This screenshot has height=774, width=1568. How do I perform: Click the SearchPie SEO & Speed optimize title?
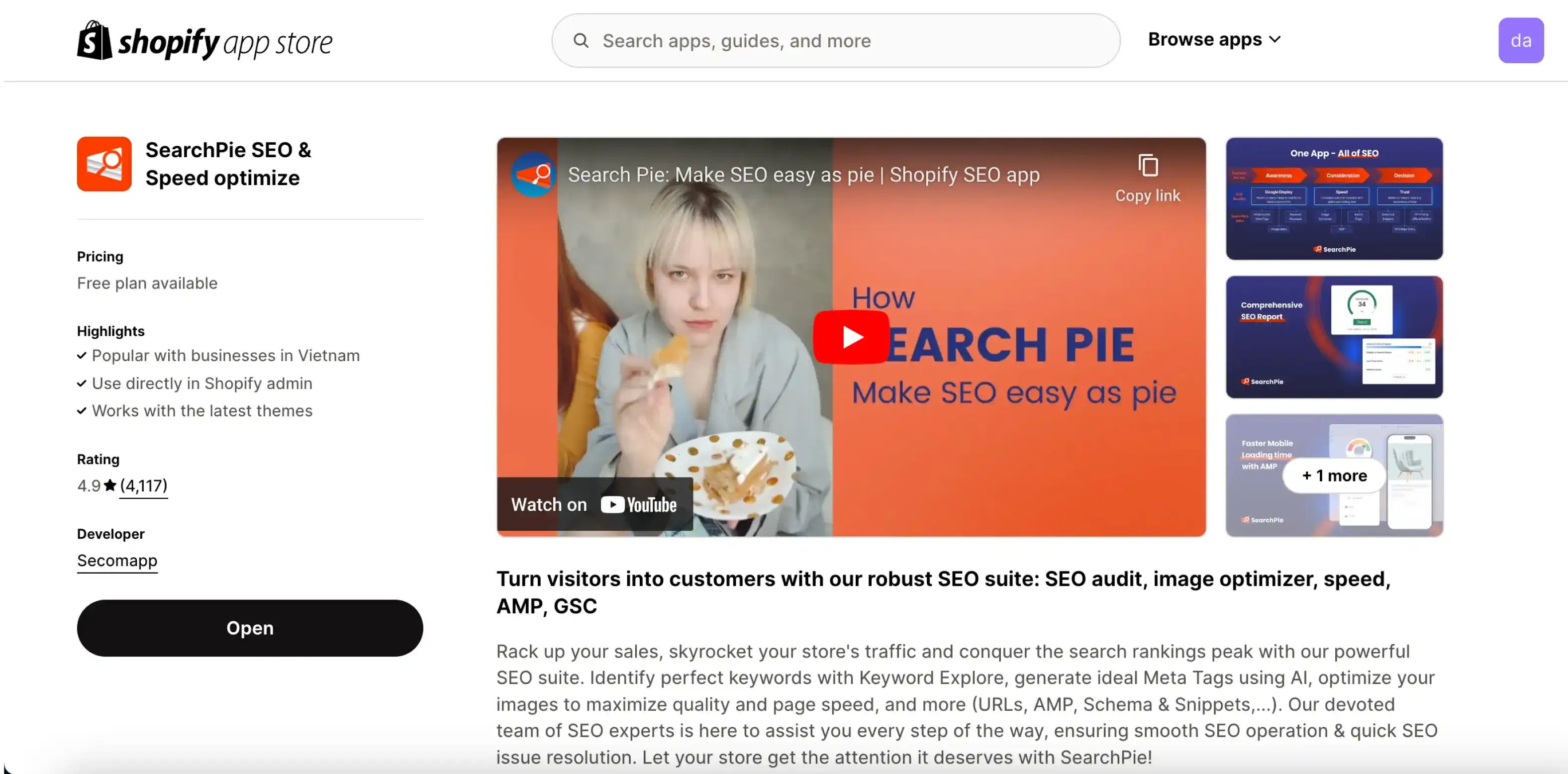click(228, 164)
